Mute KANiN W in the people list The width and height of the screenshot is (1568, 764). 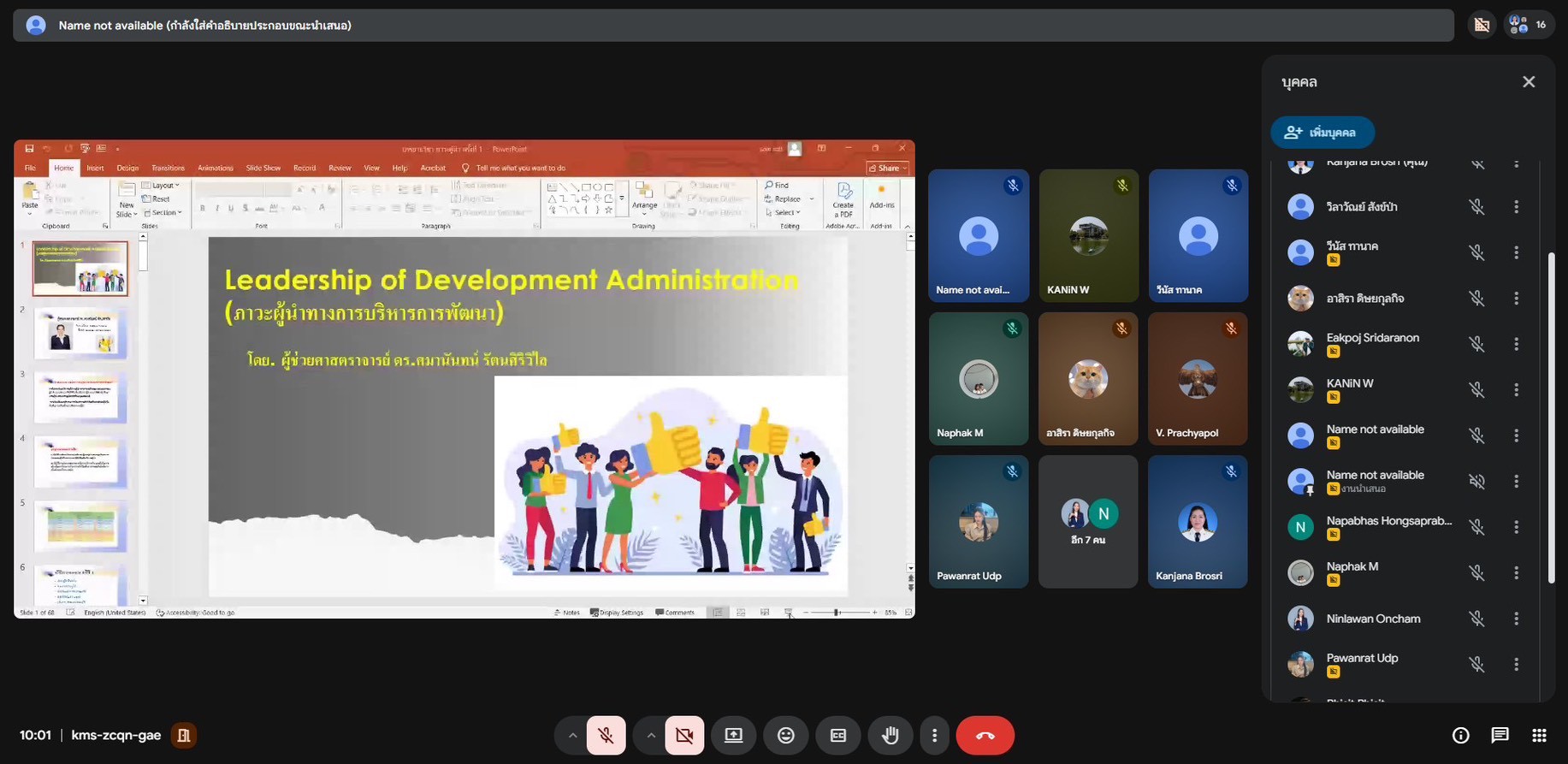tap(1476, 390)
